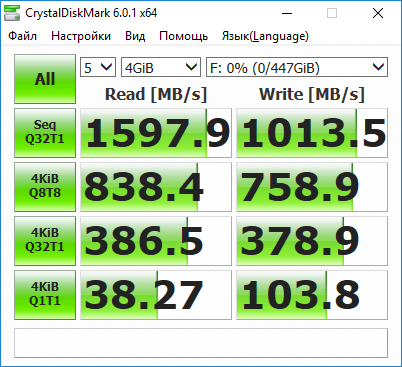This screenshot has width=402, height=367.
Task: Launch the 4KiB Q32T1 test
Action: pyautogui.click(x=45, y=241)
